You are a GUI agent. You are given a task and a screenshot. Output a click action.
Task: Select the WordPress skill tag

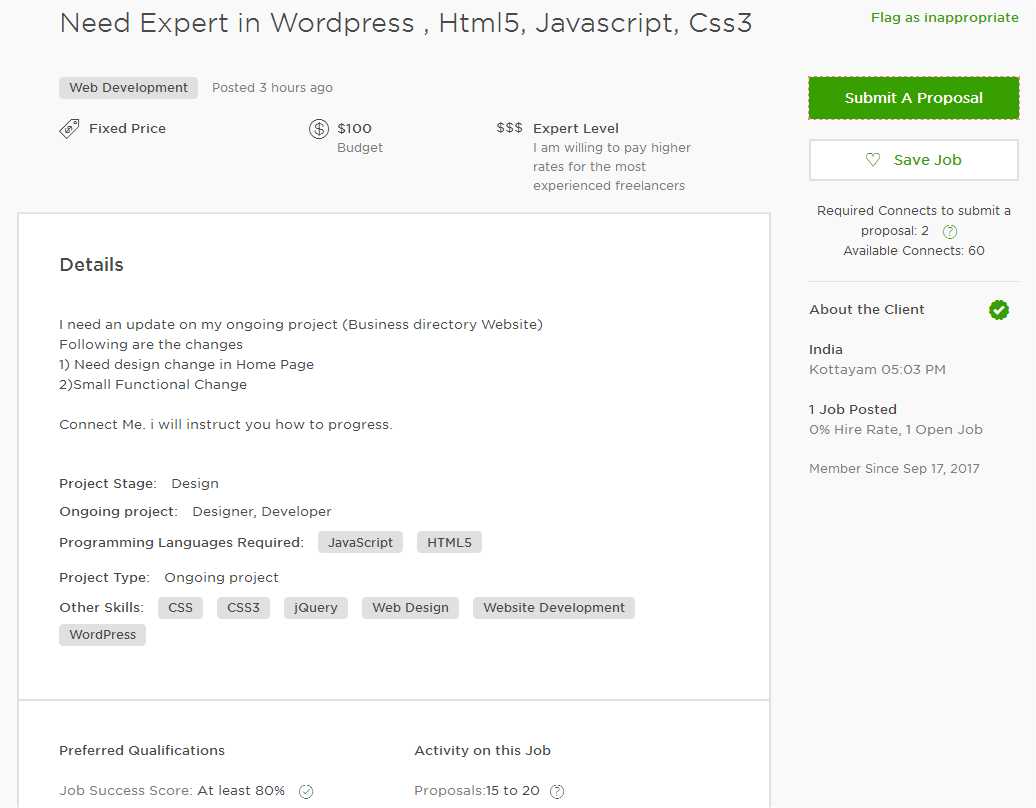pos(102,635)
